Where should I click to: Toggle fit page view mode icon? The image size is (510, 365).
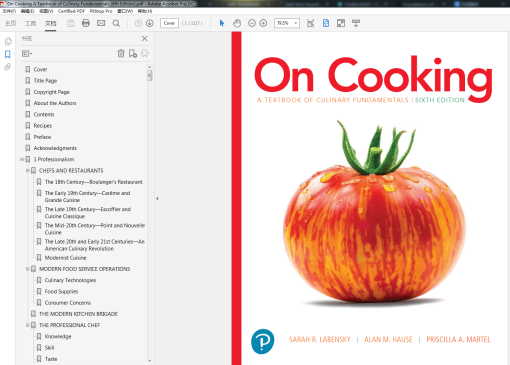coord(326,23)
